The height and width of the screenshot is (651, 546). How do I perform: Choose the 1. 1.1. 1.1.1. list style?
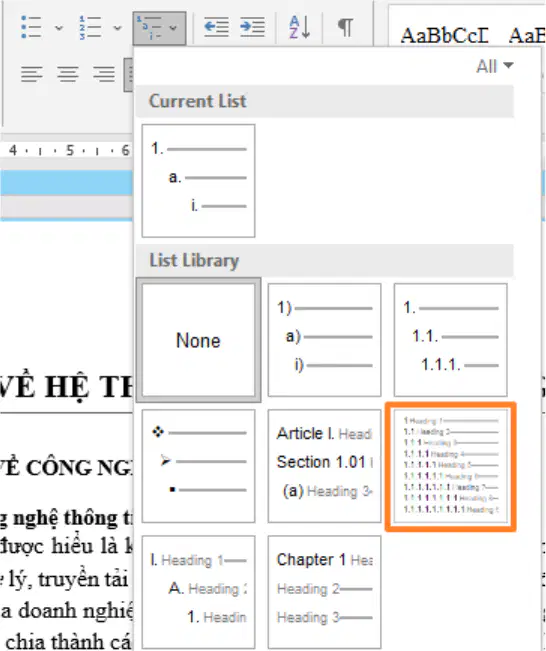pyautogui.click(x=451, y=340)
